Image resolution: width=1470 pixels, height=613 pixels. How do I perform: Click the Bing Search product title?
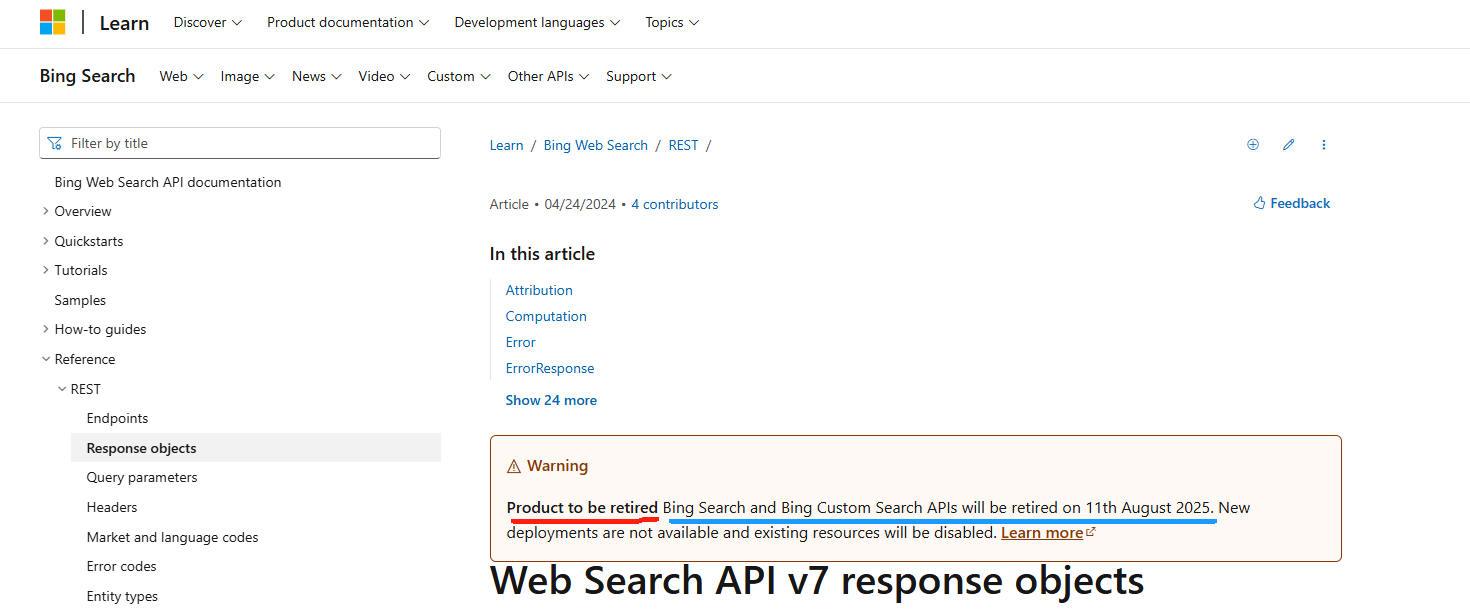(87, 76)
